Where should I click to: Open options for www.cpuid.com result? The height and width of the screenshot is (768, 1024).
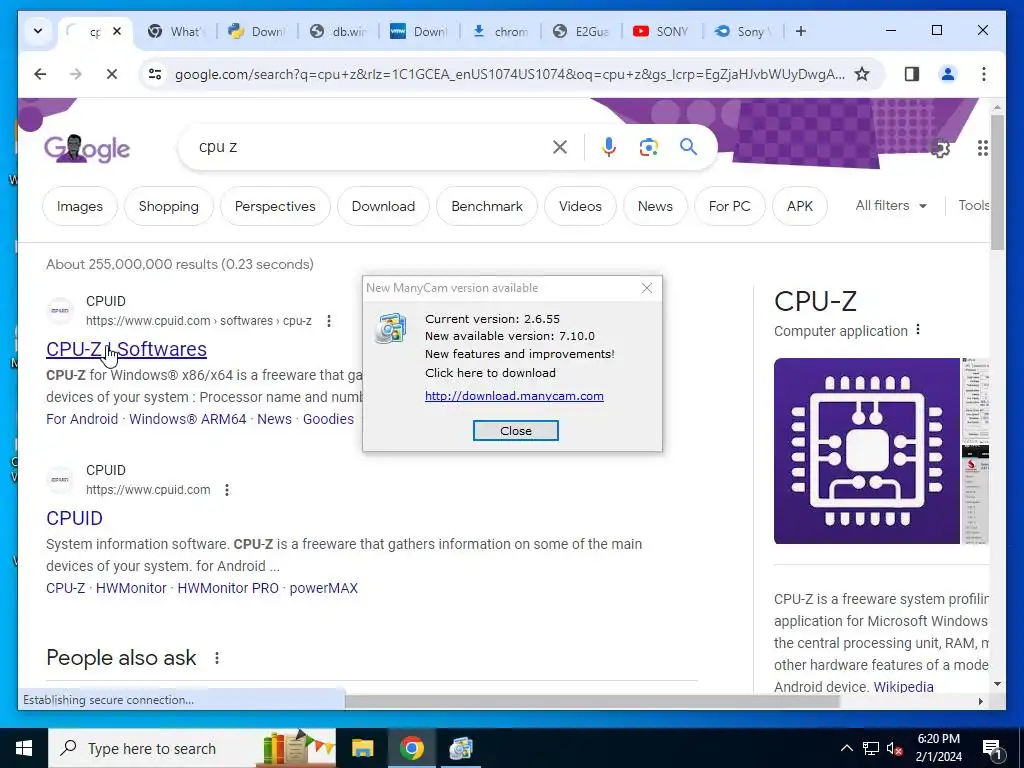click(x=227, y=490)
